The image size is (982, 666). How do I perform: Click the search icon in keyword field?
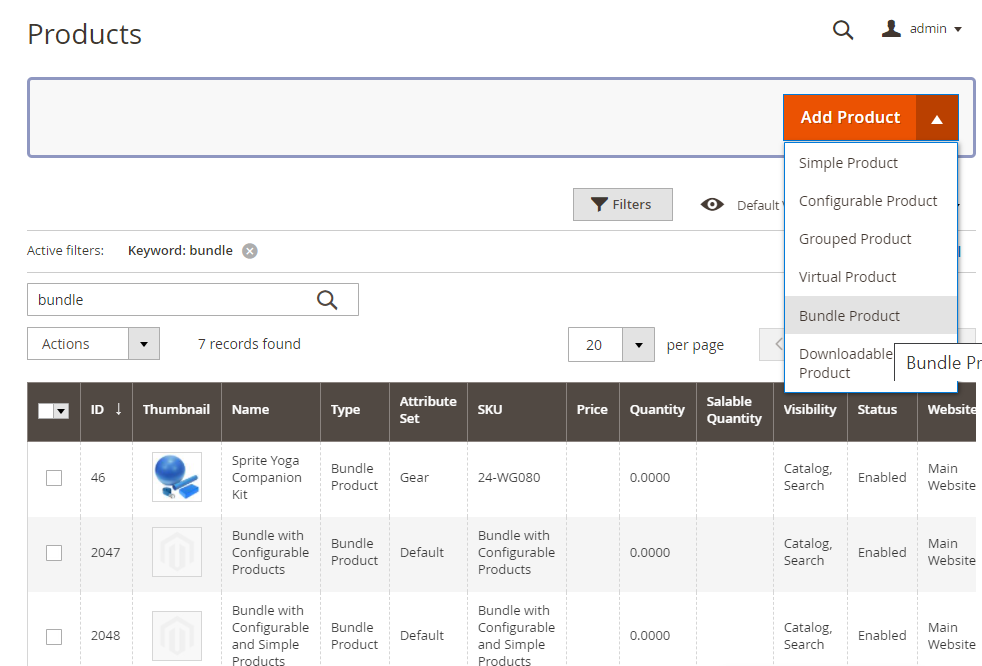(x=327, y=300)
